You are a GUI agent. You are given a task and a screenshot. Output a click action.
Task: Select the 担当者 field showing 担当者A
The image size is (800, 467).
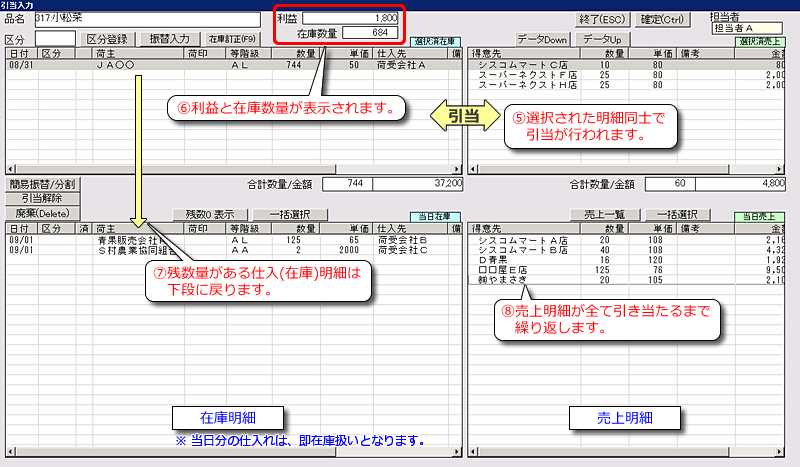pos(754,29)
